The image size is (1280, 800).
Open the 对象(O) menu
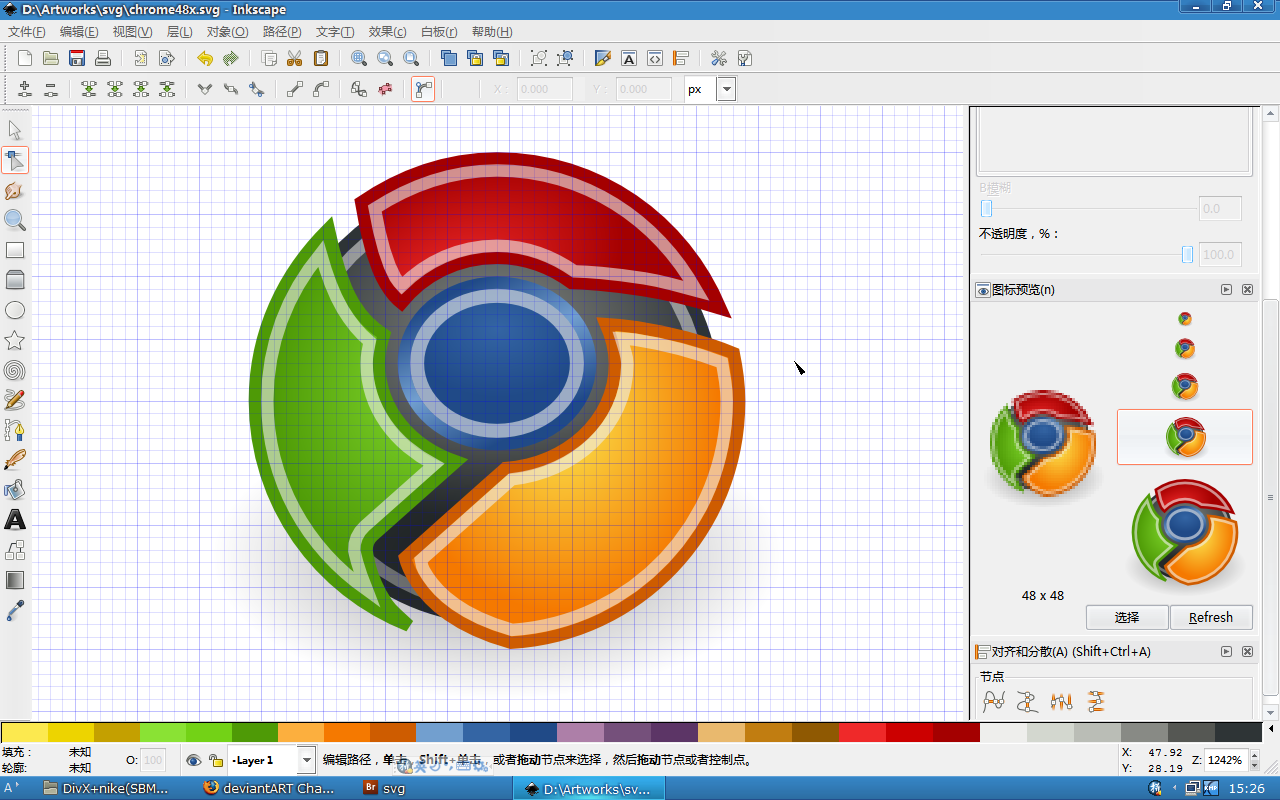click(x=227, y=32)
